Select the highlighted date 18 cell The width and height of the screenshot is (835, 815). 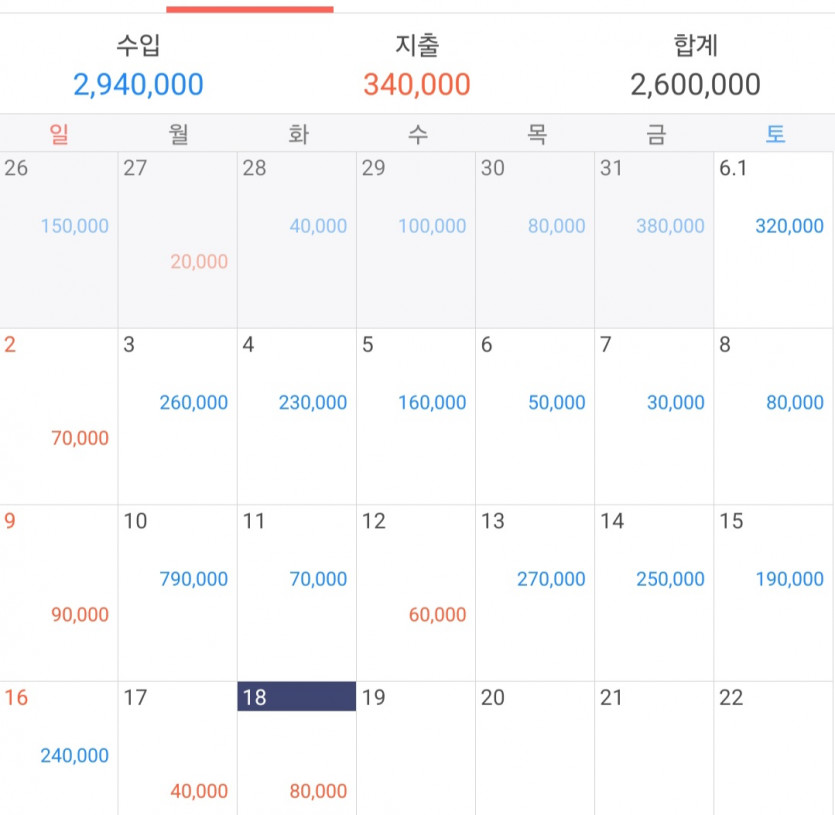297,748
